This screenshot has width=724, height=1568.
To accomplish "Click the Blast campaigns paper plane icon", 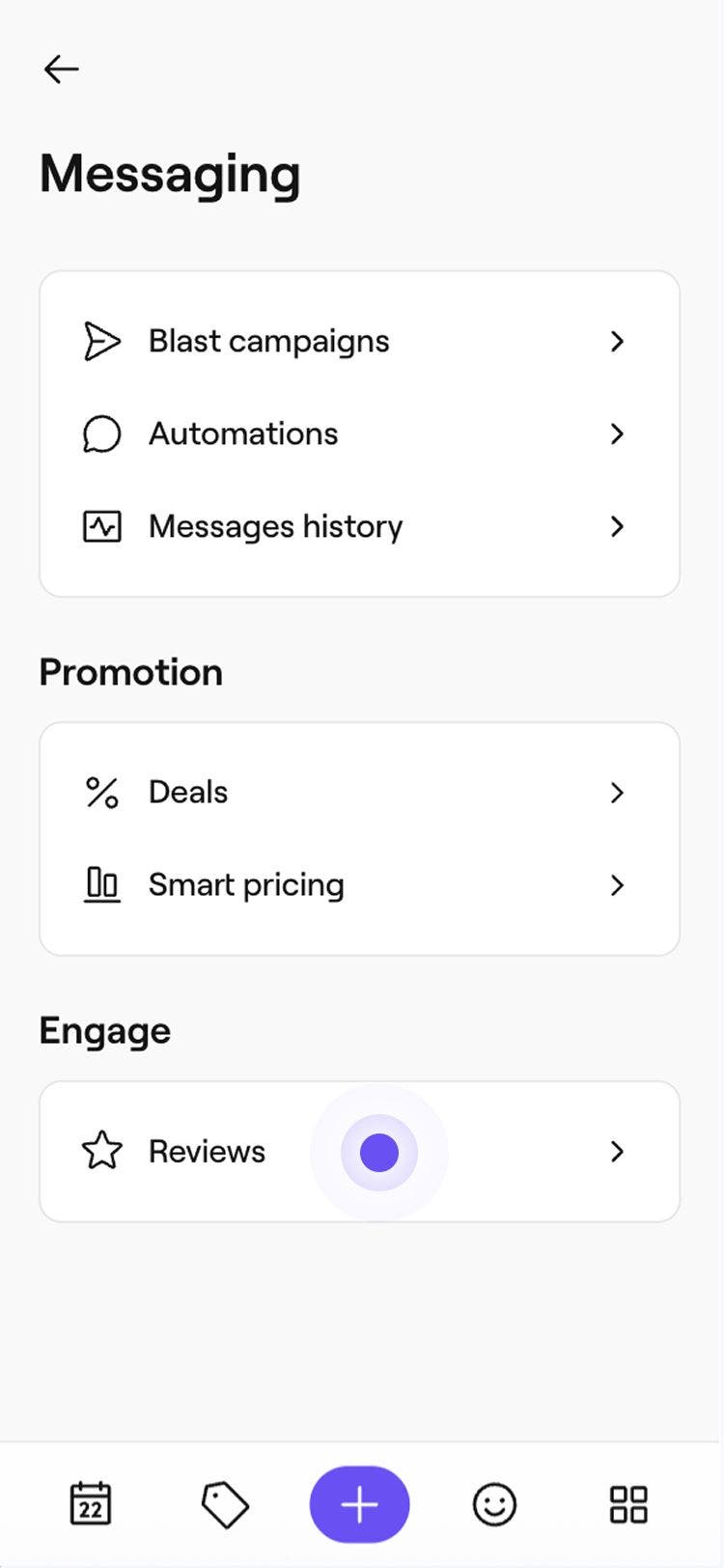I will (101, 342).
